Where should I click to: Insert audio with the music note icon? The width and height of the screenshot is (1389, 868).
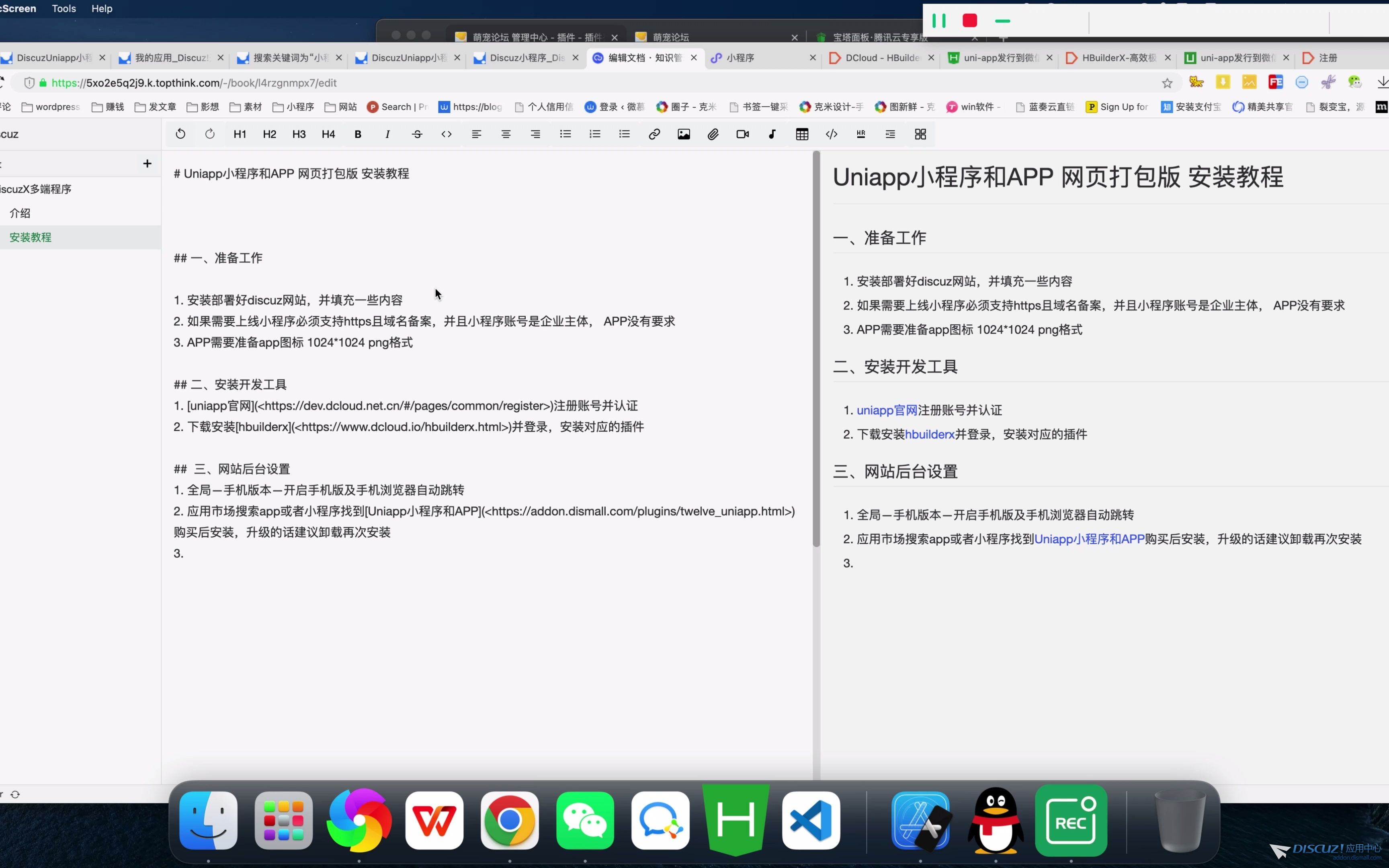[772, 134]
